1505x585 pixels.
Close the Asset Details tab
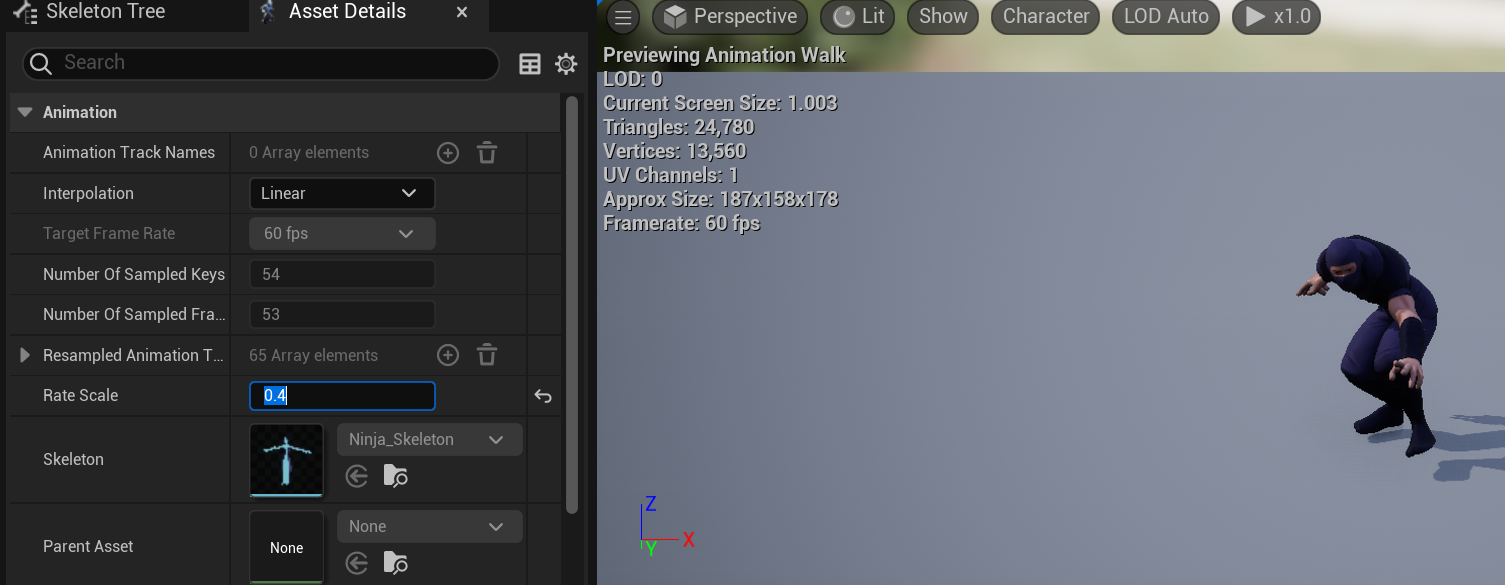462,13
